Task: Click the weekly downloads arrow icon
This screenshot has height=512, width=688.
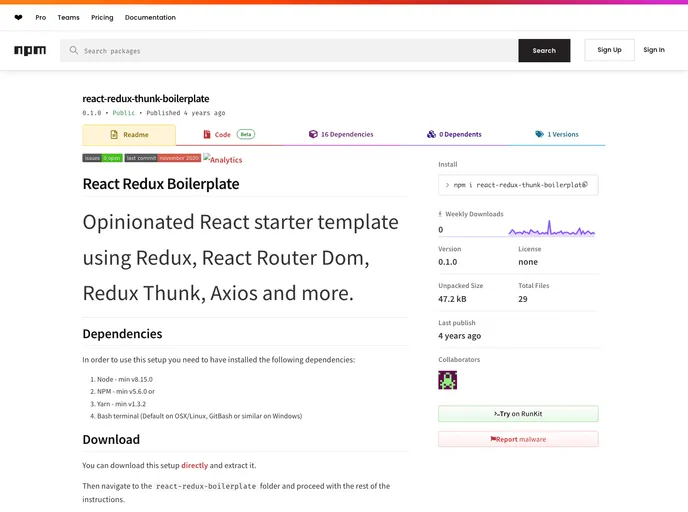Action: click(440, 214)
